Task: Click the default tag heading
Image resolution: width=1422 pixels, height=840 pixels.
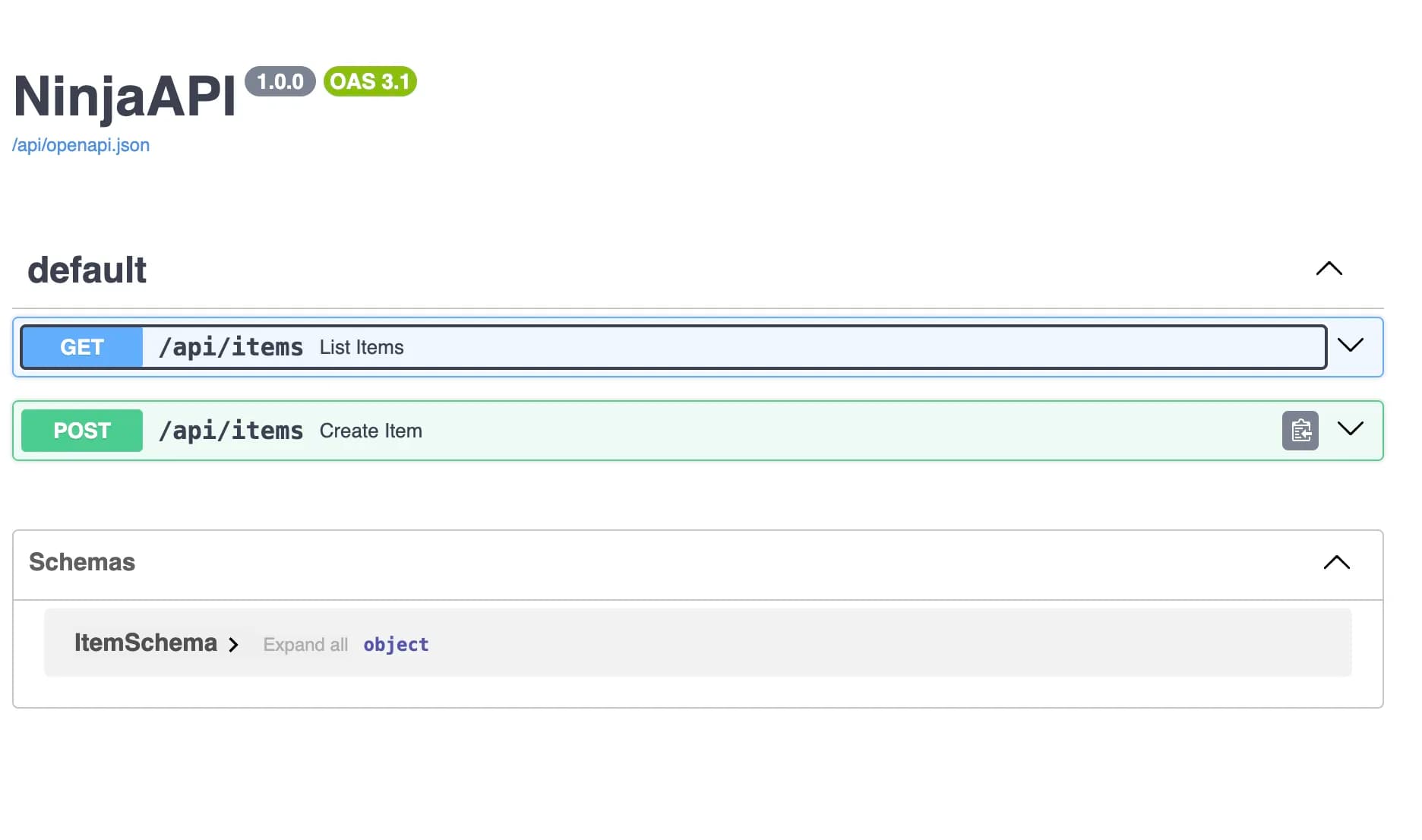Action: (x=87, y=270)
